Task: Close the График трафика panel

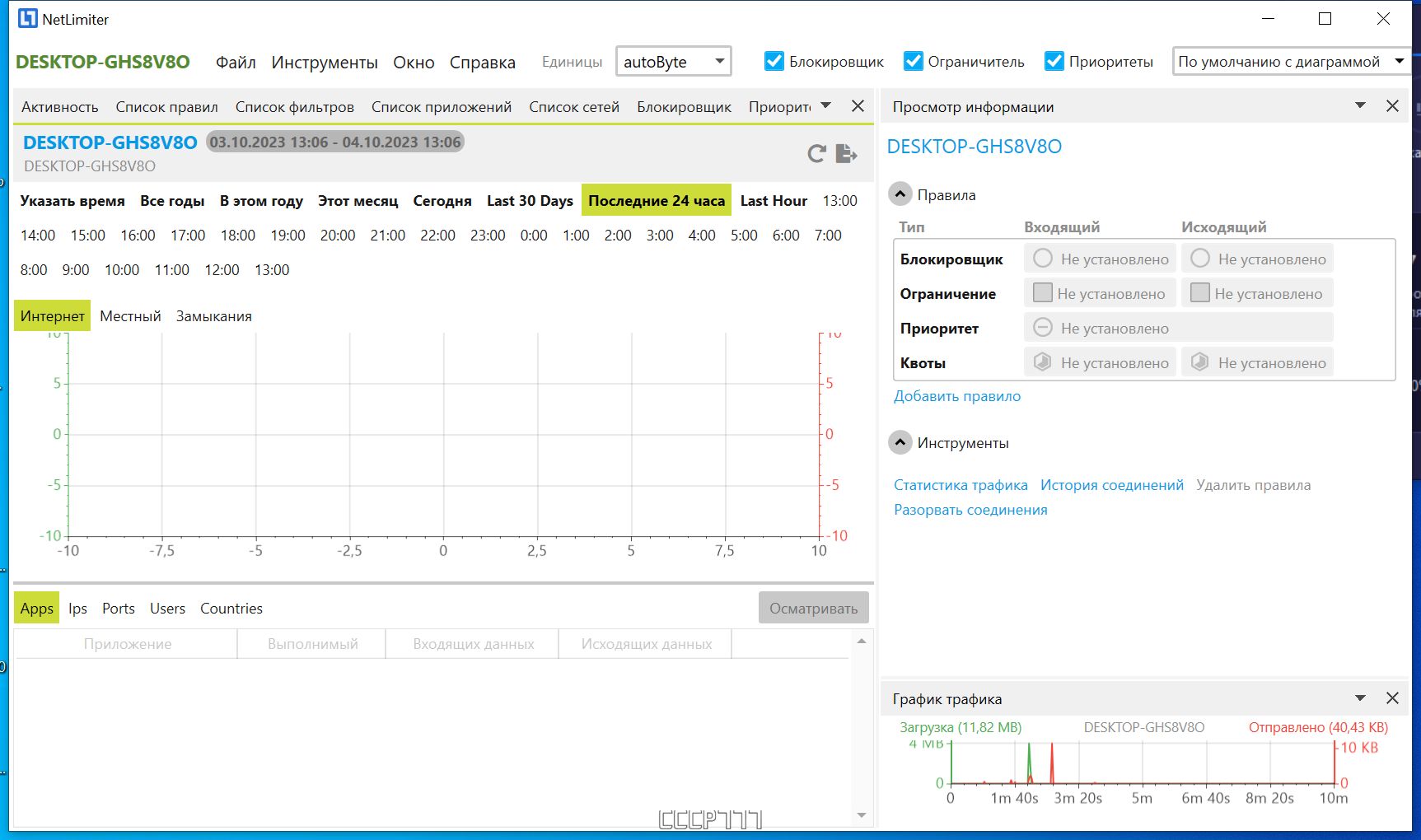Action: (1392, 698)
